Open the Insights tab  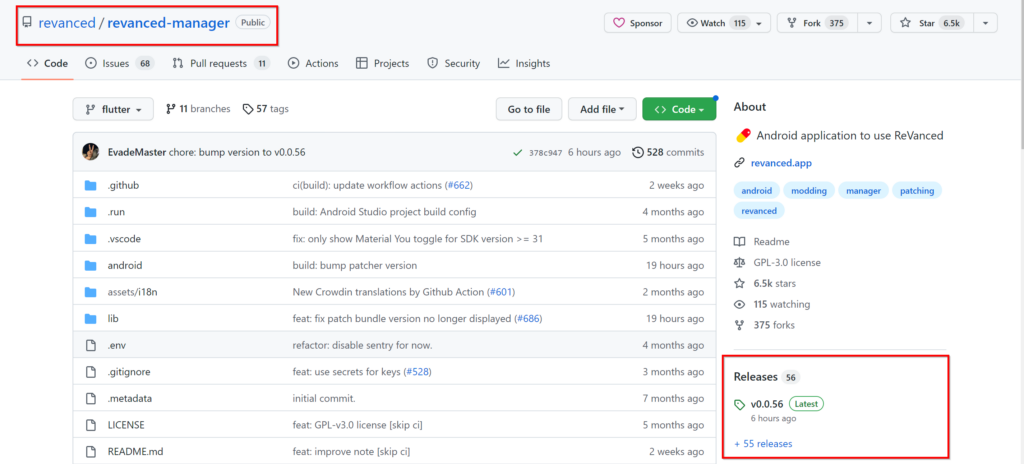click(x=524, y=63)
